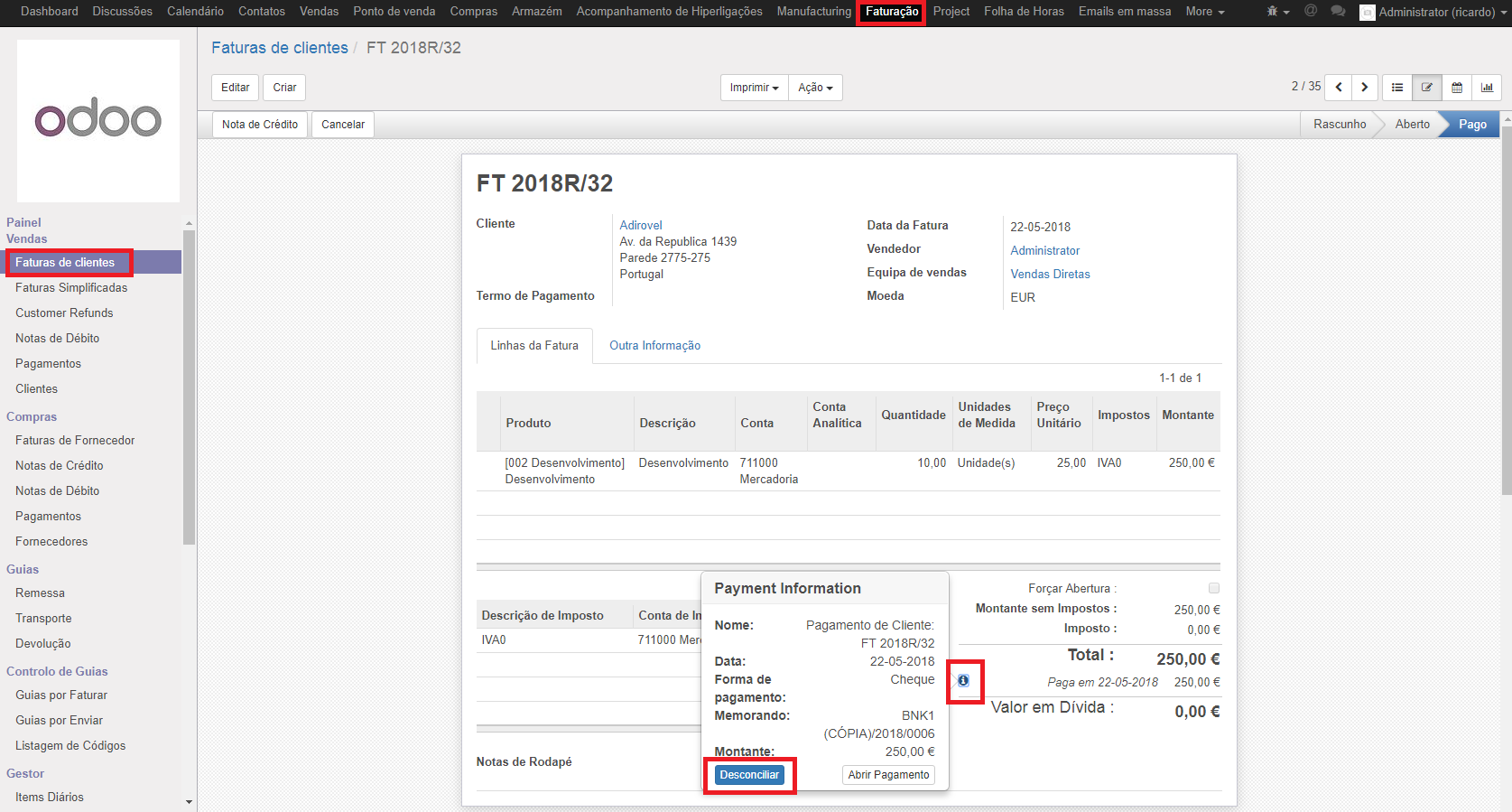The width and height of the screenshot is (1512, 812).
Task: Click the Abrir Pagamento button
Action: pyautogui.click(x=888, y=775)
